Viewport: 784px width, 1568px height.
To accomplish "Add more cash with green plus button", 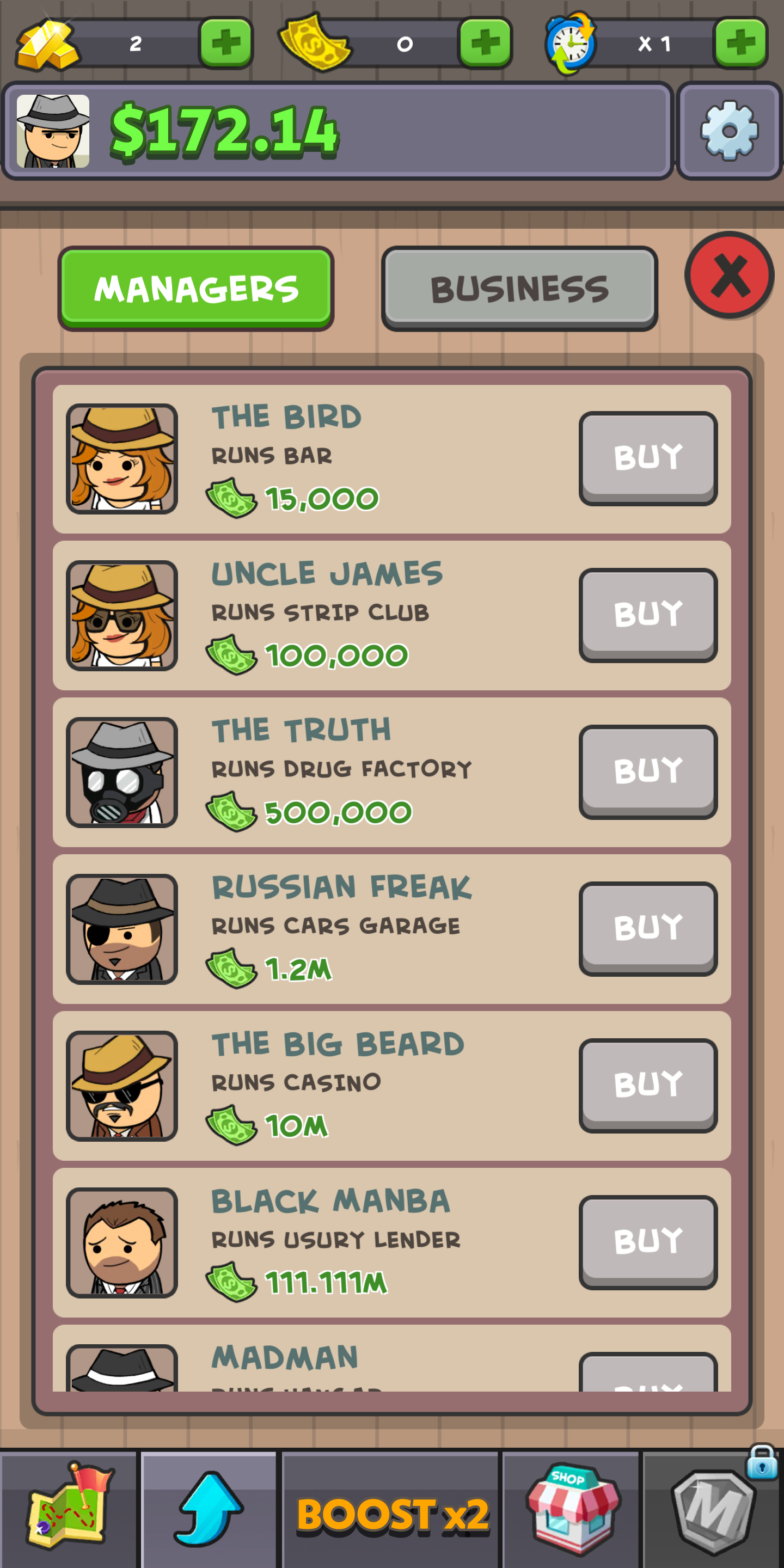I will 485,42.
